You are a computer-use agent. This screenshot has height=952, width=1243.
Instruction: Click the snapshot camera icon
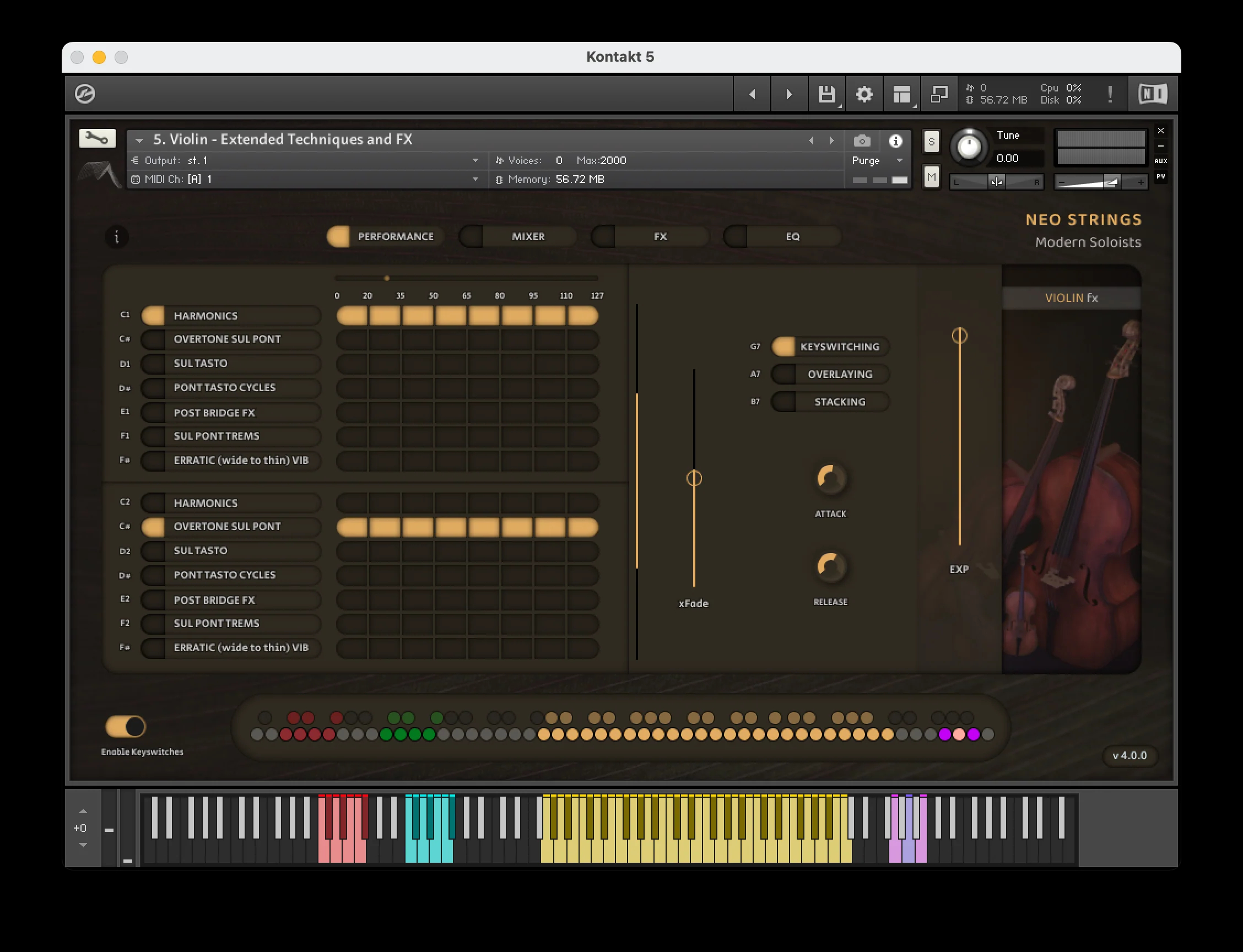(862, 140)
